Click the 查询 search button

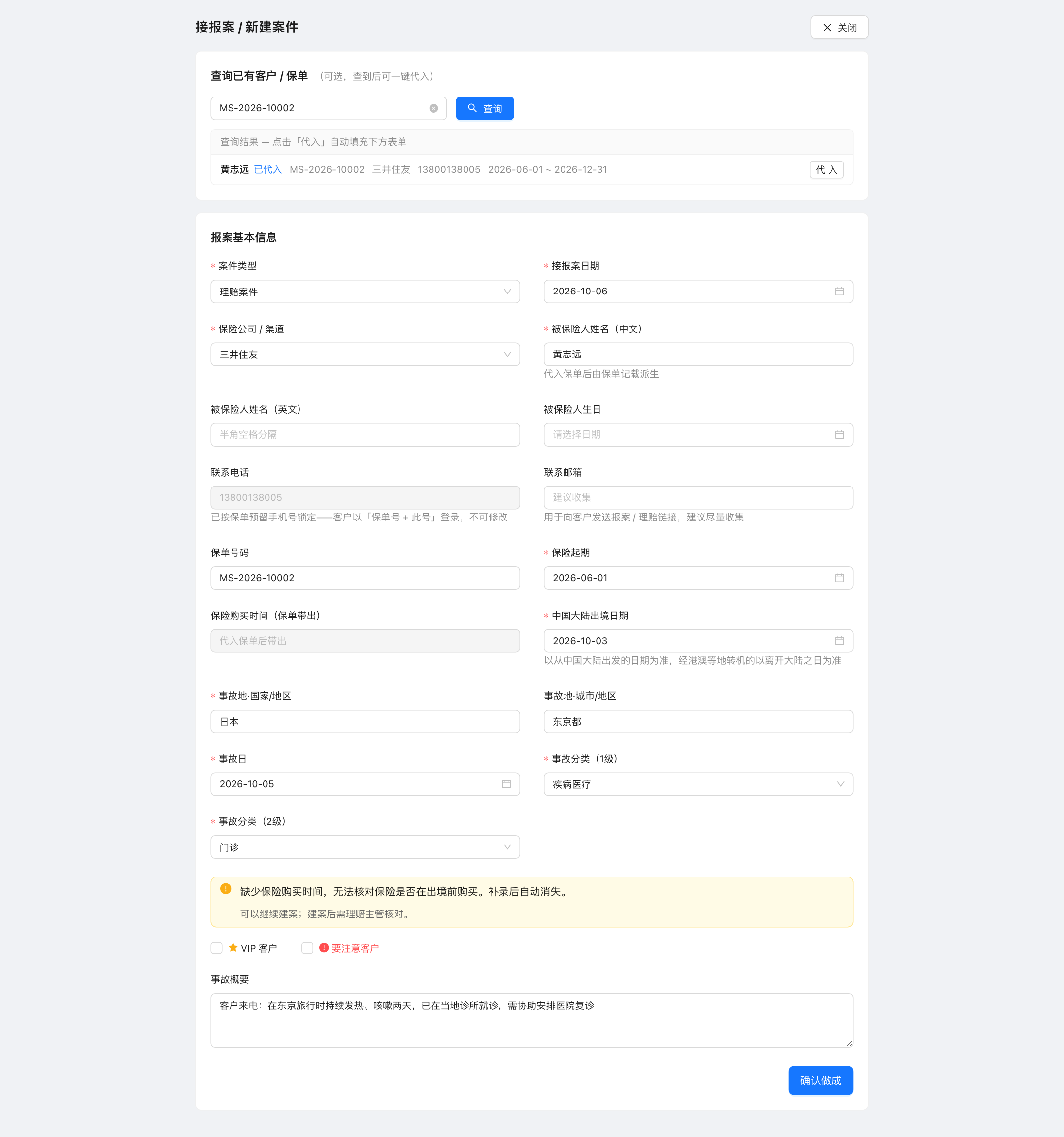click(485, 109)
